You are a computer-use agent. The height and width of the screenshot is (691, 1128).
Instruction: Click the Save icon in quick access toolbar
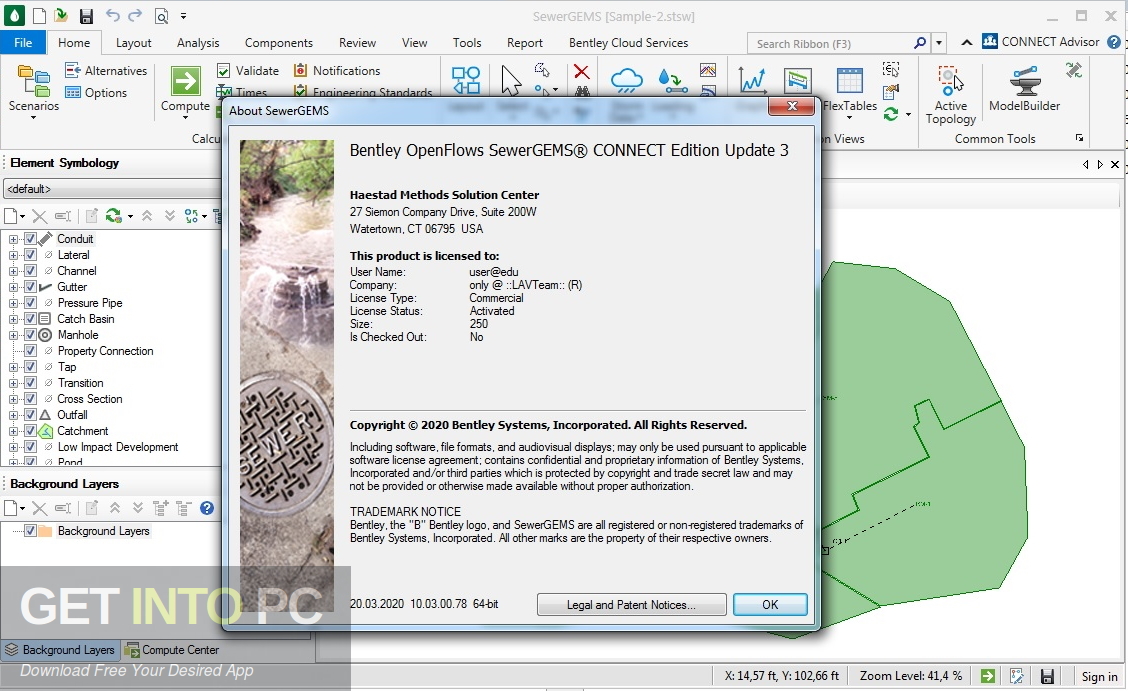tap(86, 16)
